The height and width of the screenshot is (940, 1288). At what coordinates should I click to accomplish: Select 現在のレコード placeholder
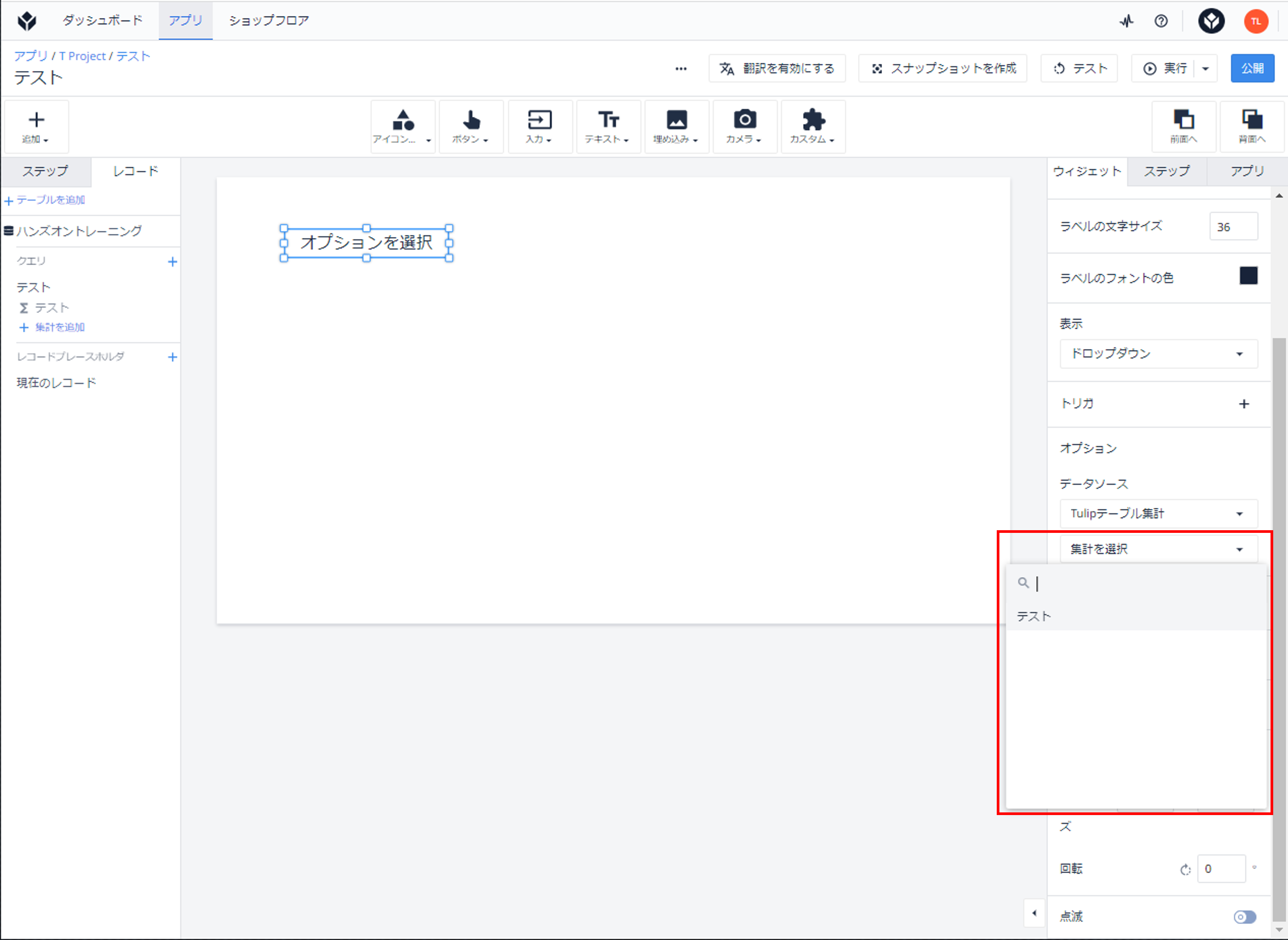coord(56,383)
